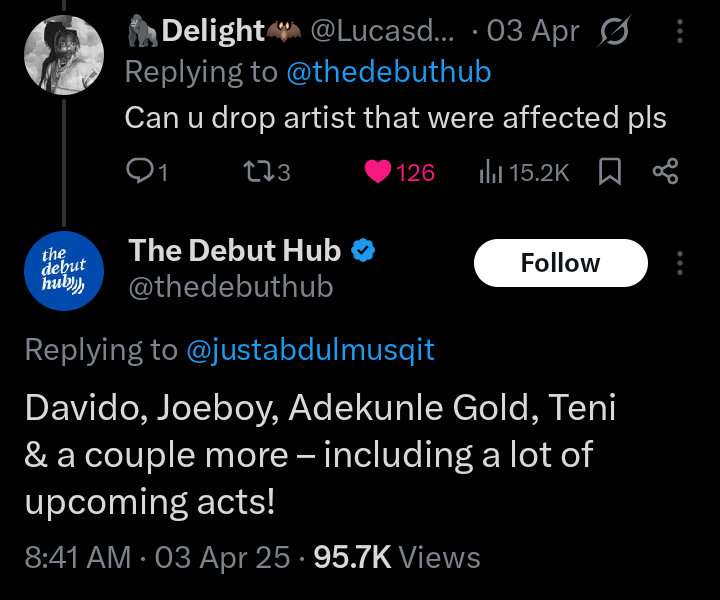Bookmark Delight's reply

click(609, 173)
